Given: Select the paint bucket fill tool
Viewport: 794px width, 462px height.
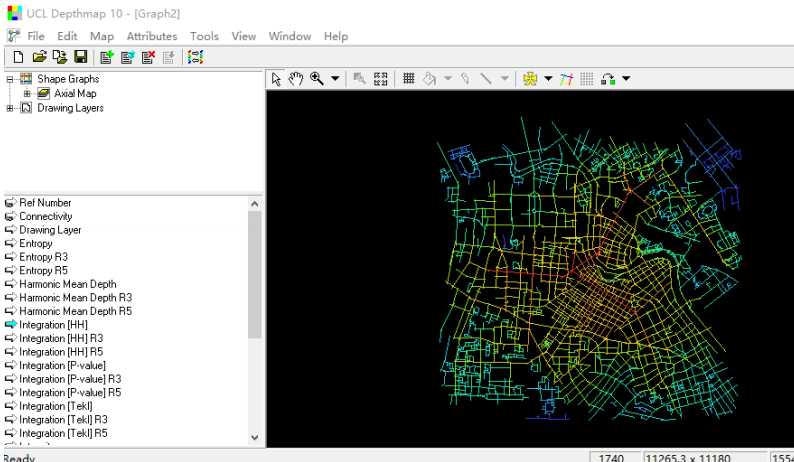Looking at the screenshot, I should click(x=429, y=79).
